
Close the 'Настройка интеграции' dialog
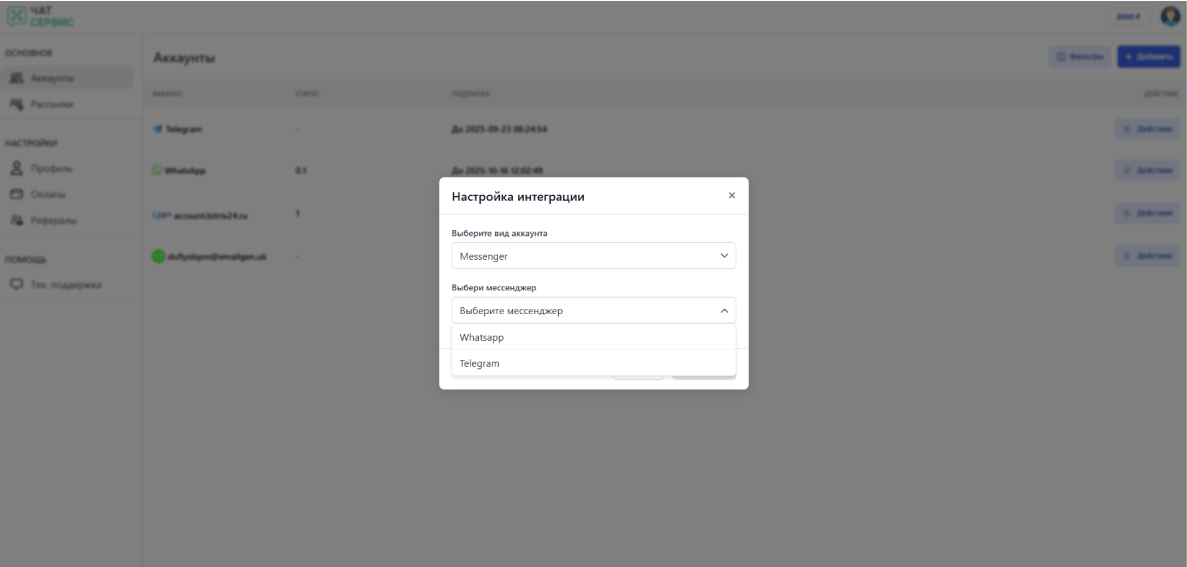[731, 195]
